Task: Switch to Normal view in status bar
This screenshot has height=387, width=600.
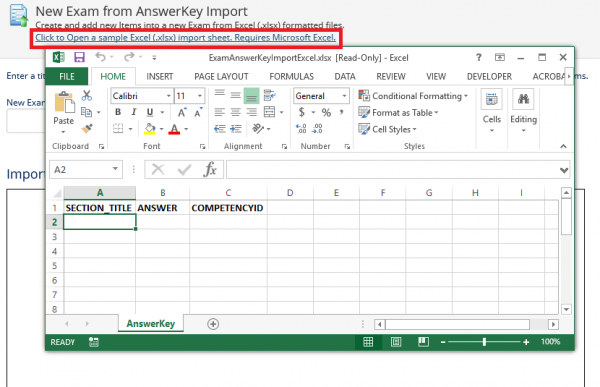Action: click(368, 342)
